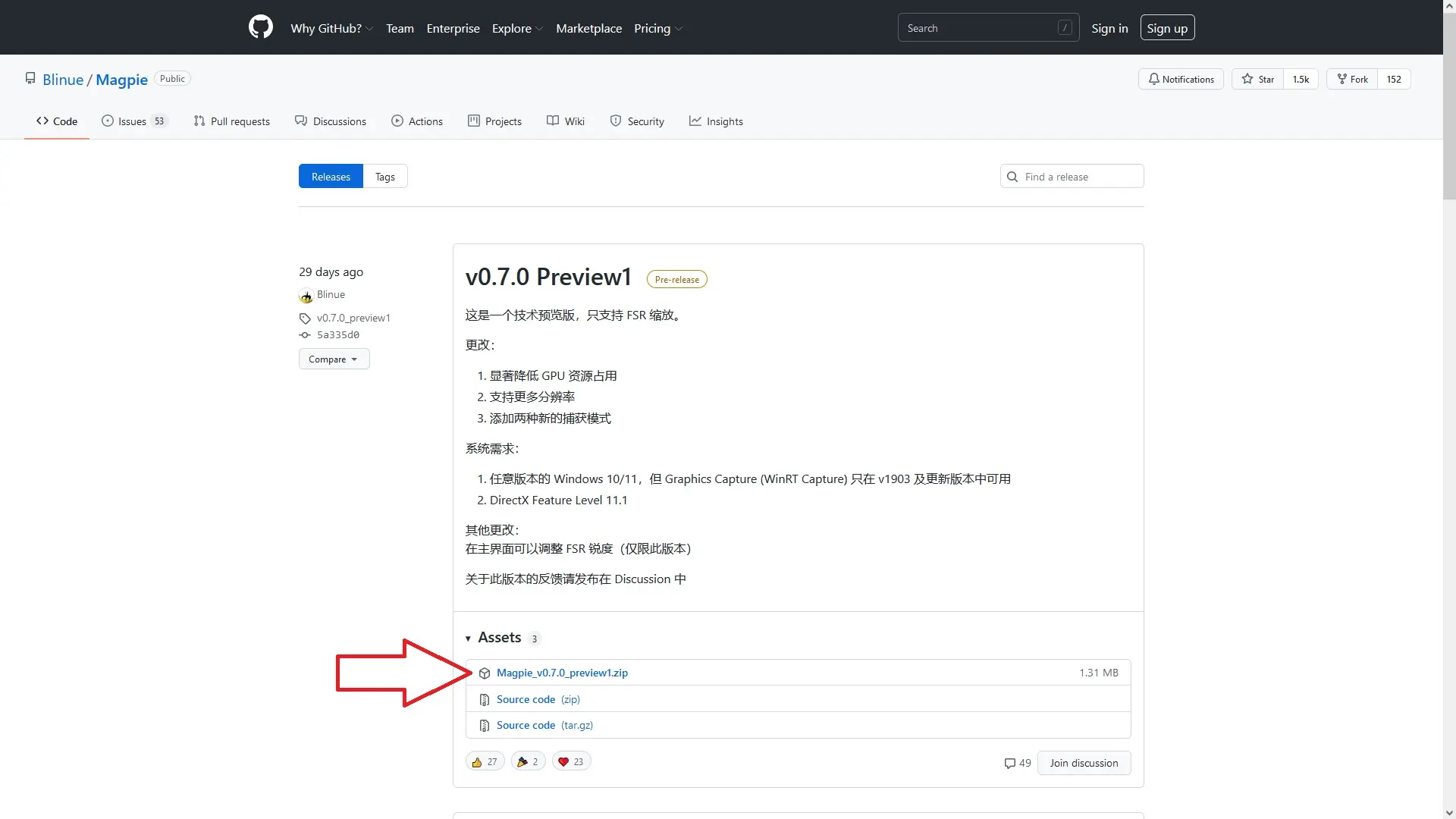Switch to the Pull requests tab
This screenshot has width=1456, height=819.
coord(232,121)
